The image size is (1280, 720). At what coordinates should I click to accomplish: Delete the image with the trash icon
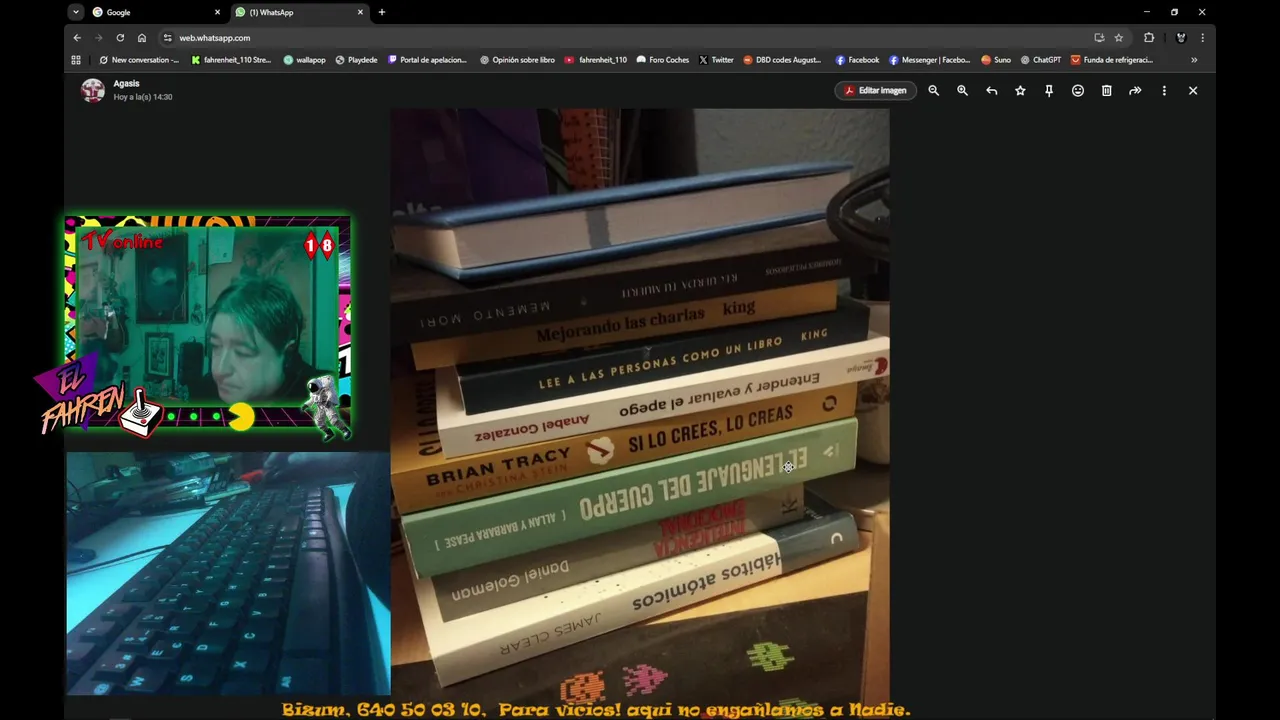coord(1106,90)
